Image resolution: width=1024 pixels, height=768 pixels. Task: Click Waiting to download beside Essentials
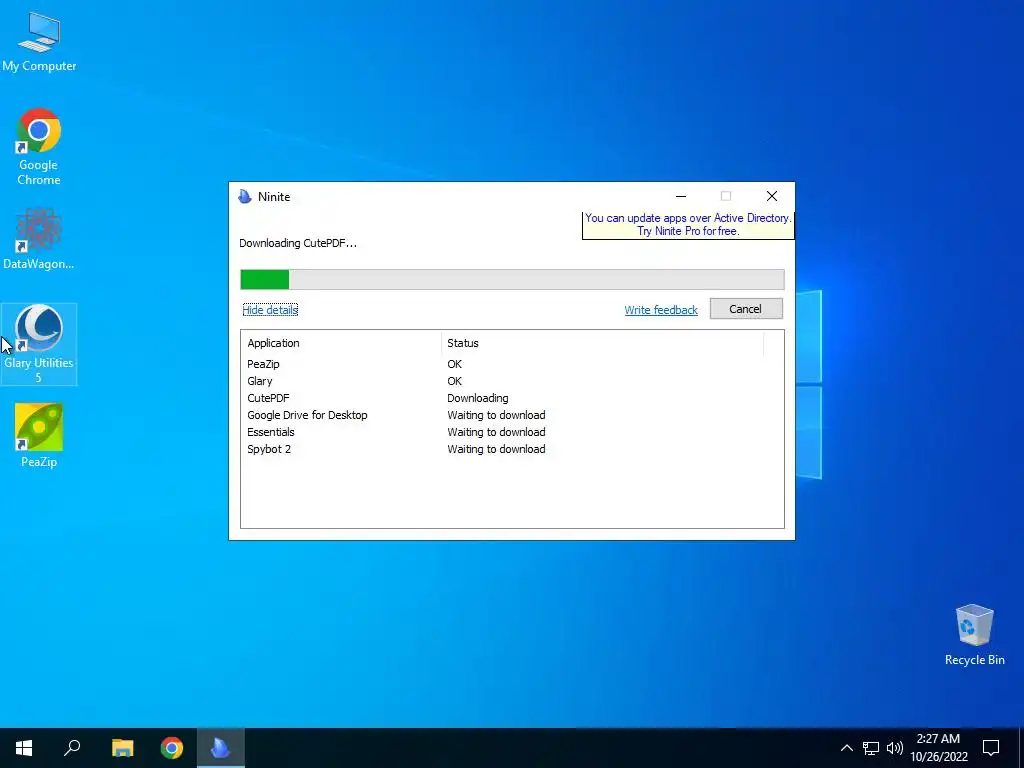pyautogui.click(x=496, y=432)
